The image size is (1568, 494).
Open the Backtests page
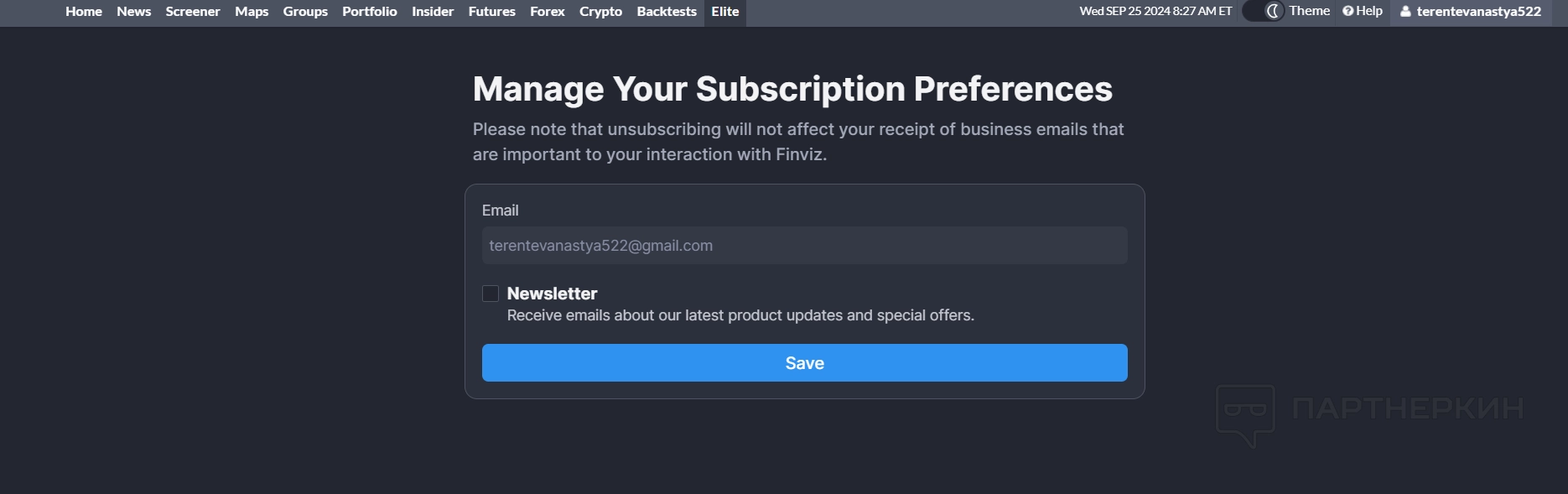(x=667, y=12)
